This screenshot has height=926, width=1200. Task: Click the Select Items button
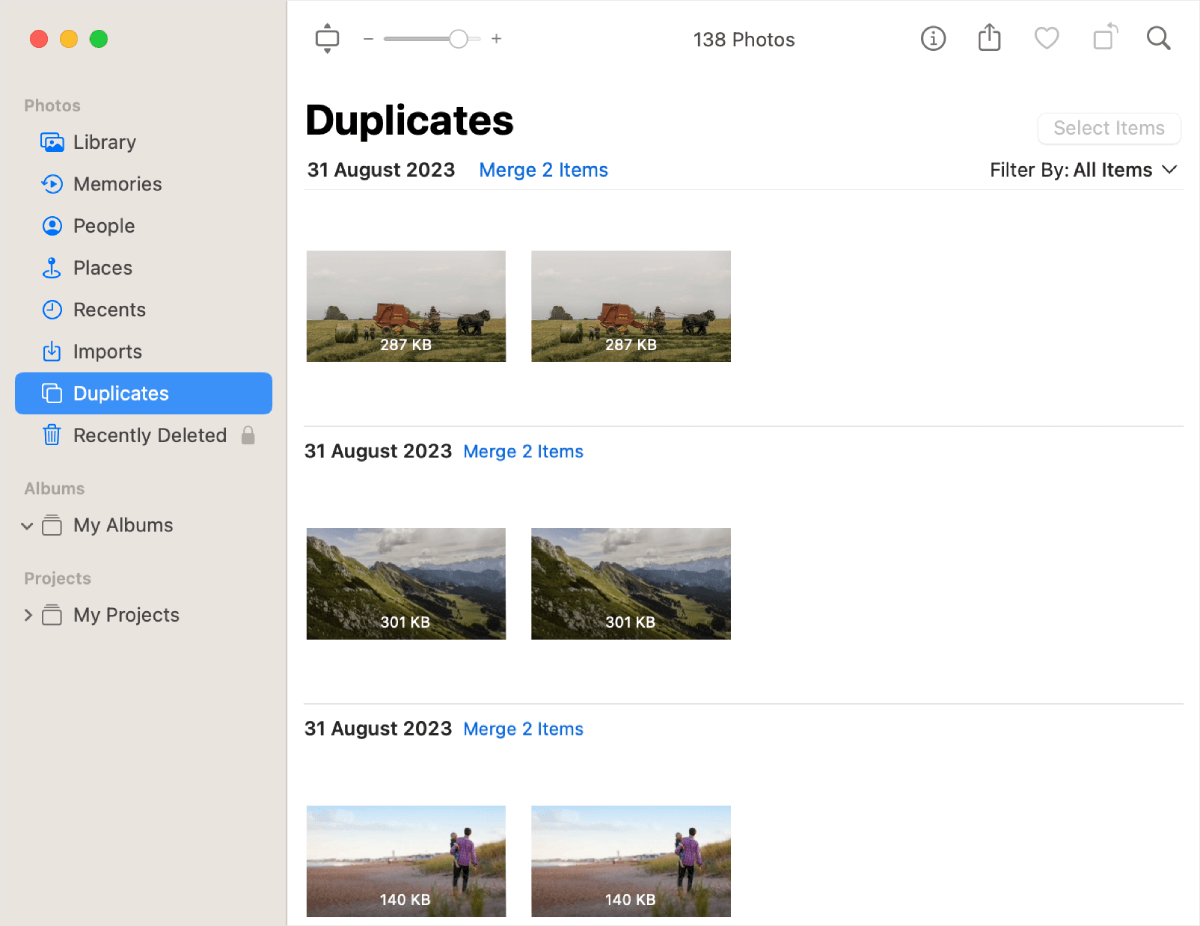click(x=1109, y=128)
